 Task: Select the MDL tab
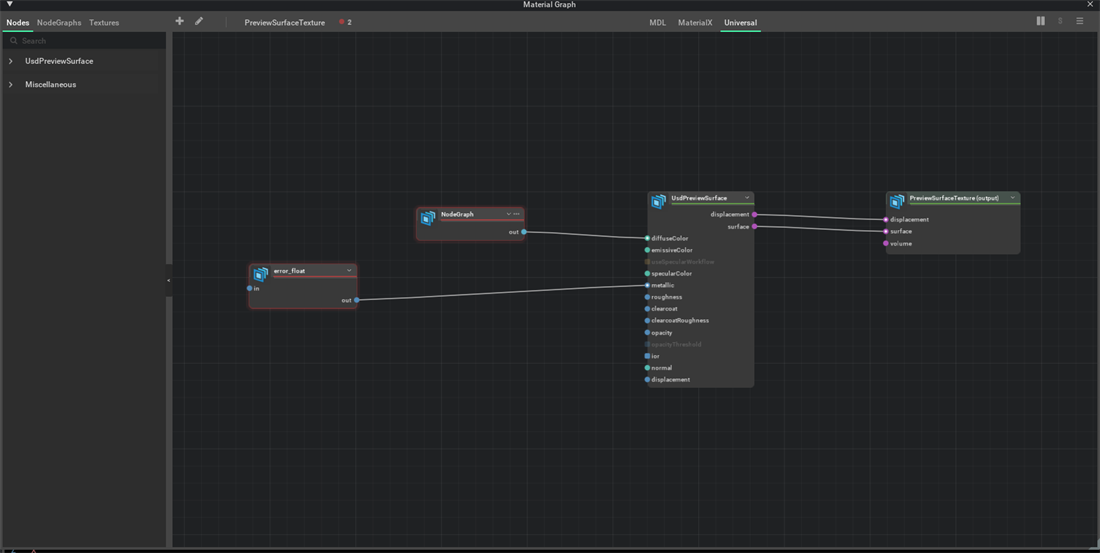click(x=657, y=22)
